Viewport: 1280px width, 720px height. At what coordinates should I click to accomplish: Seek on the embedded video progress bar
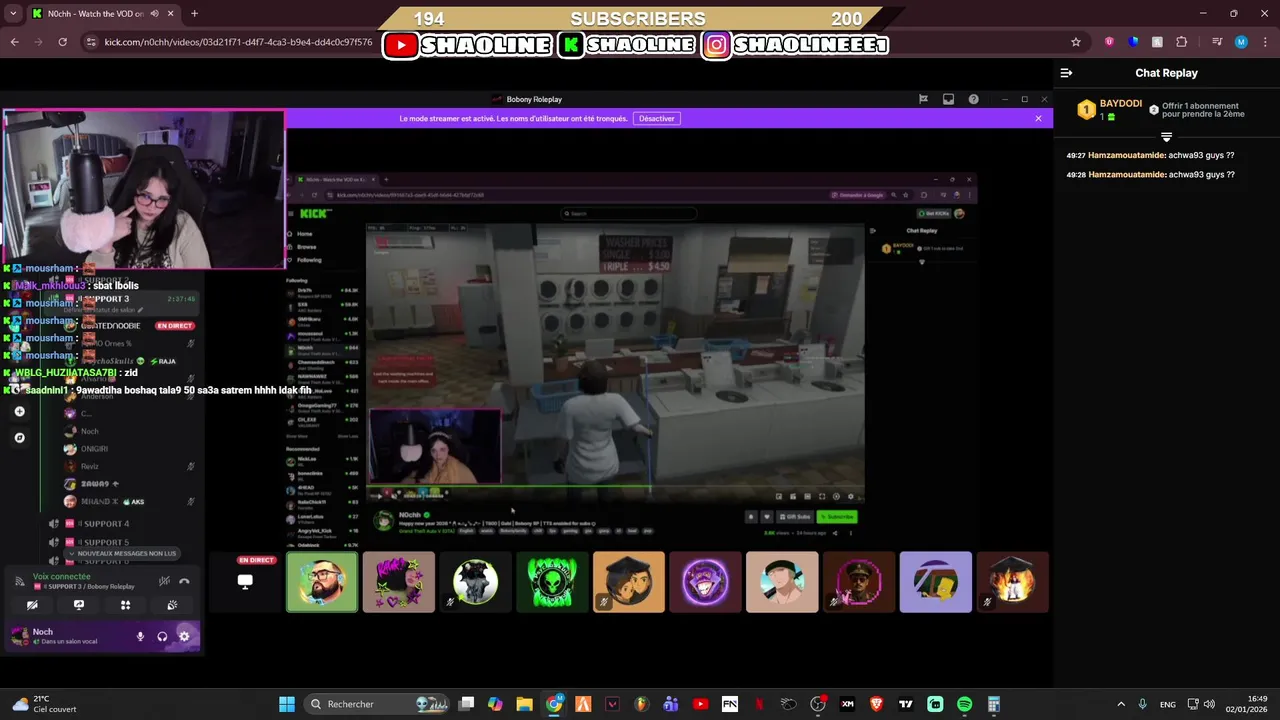click(x=615, y=488)
